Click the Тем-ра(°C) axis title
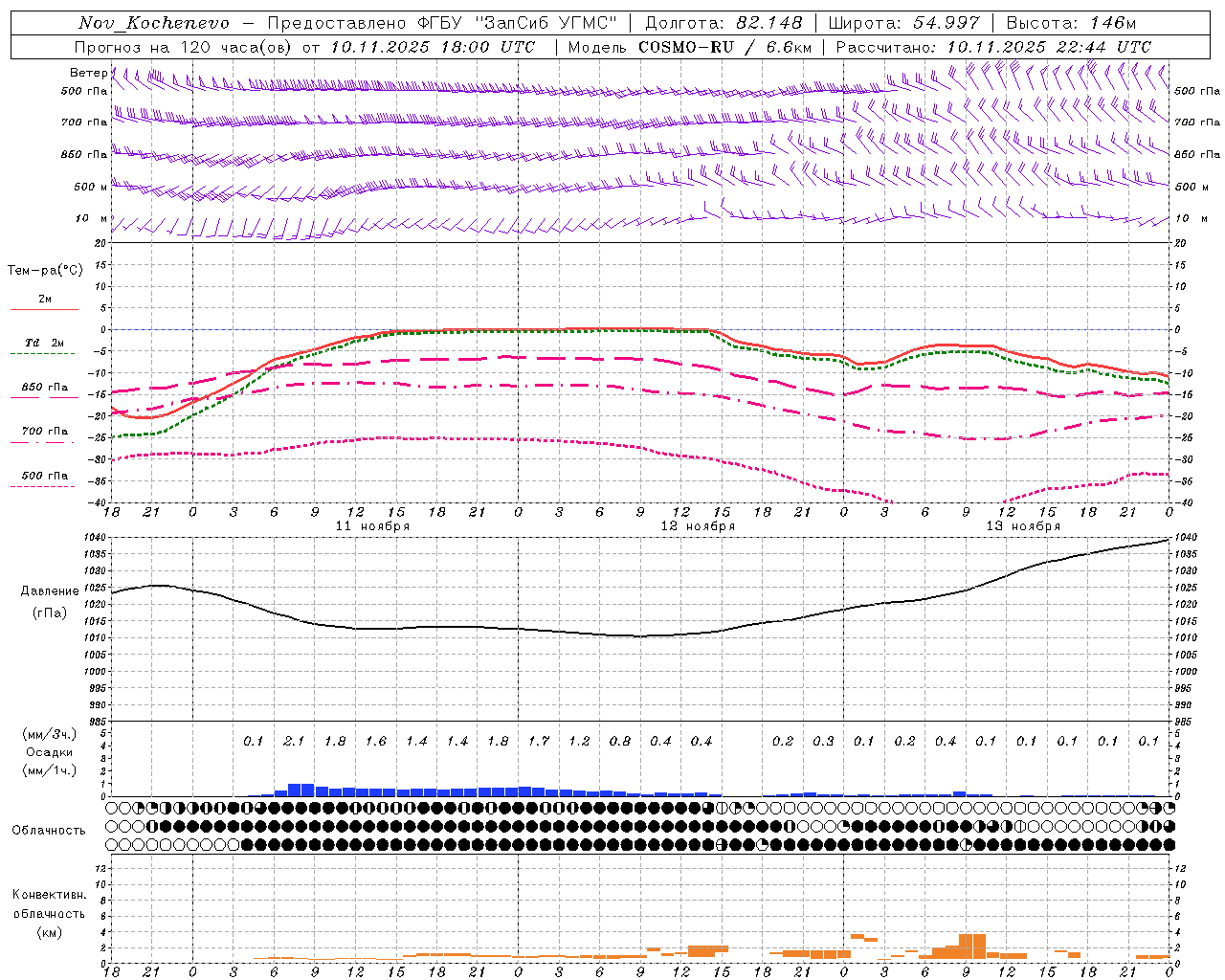The height and width of the screenshot is (980, 1225). (x=45, y=271)
